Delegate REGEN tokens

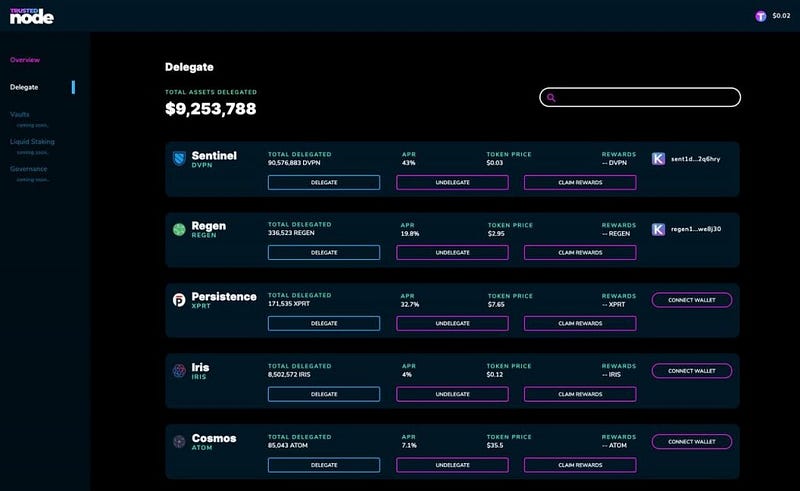pos(324,253)
